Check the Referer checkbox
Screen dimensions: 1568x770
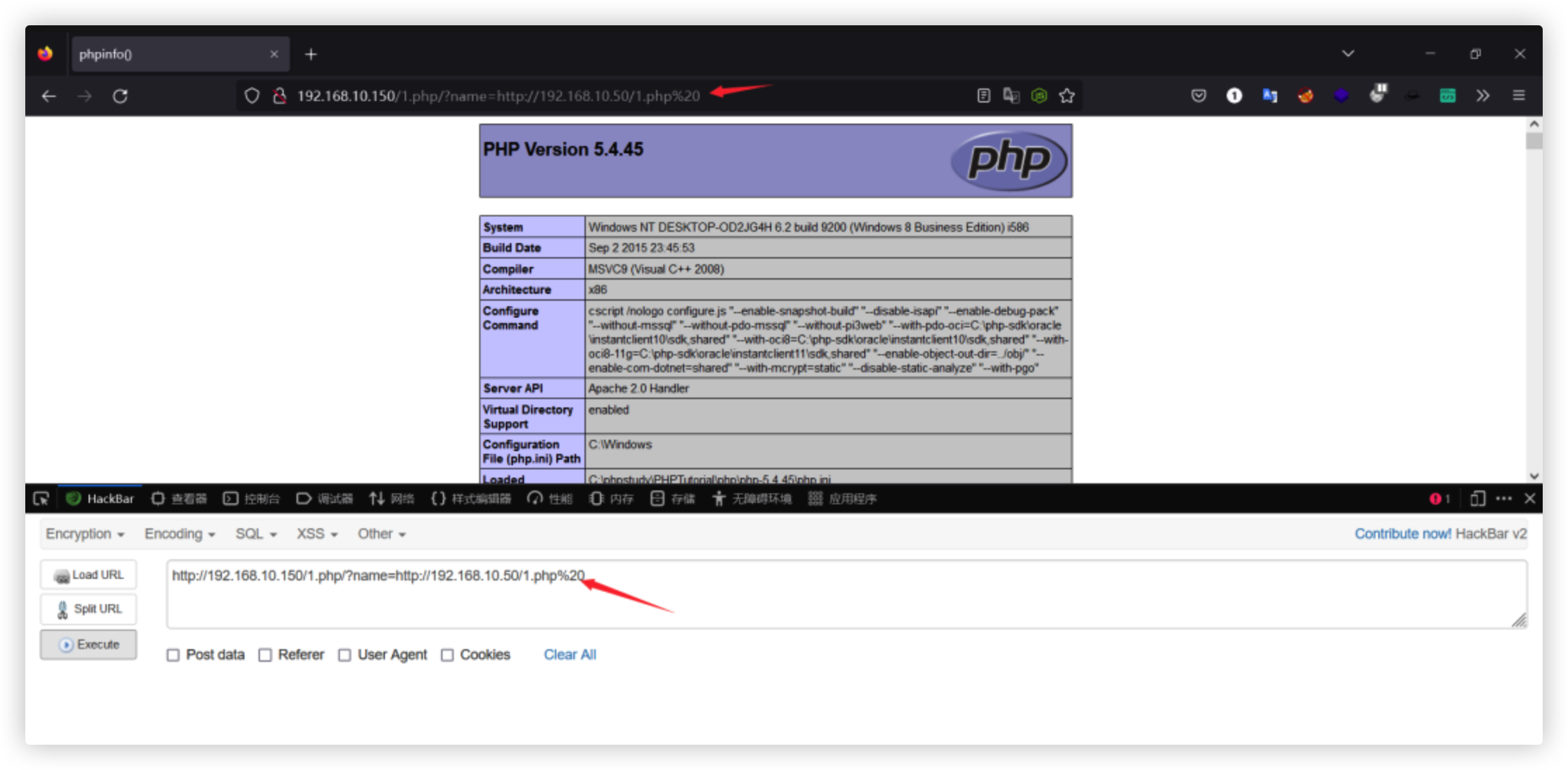pyautogui.click(x=265, y=655)
